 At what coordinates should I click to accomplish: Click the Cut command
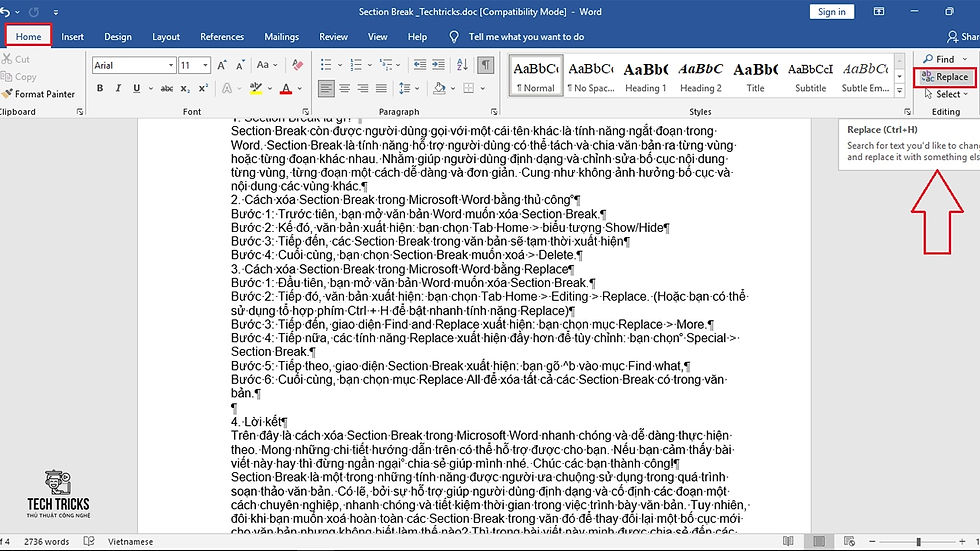[16, 59]
